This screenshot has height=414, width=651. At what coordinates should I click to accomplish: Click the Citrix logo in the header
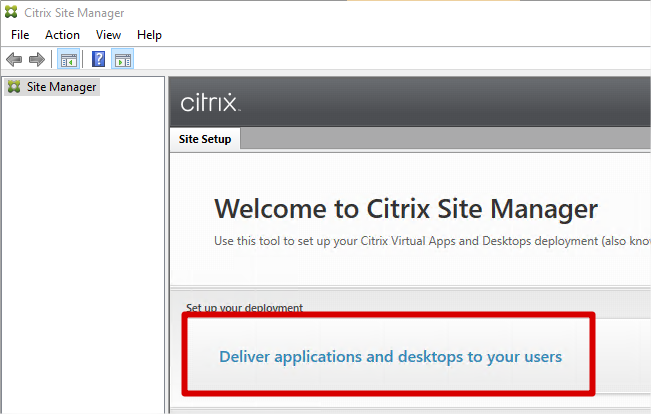[210, 102]
